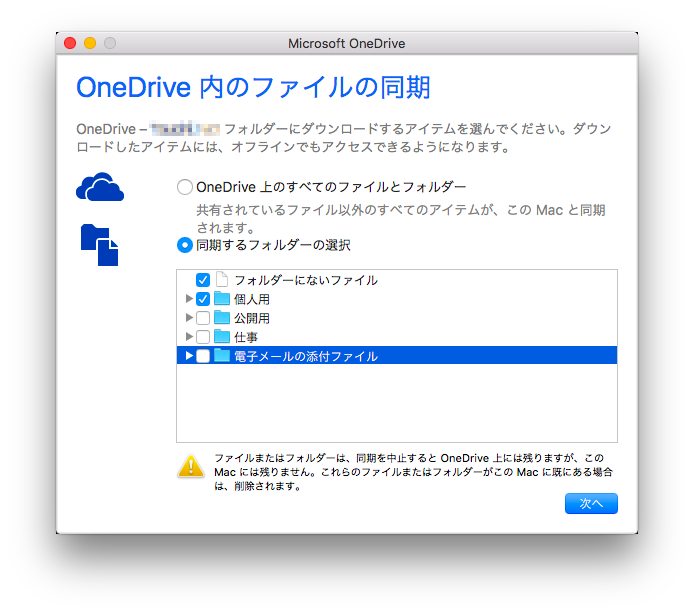
Task: Click the yellow warning triangle icon
Action: 191,466
